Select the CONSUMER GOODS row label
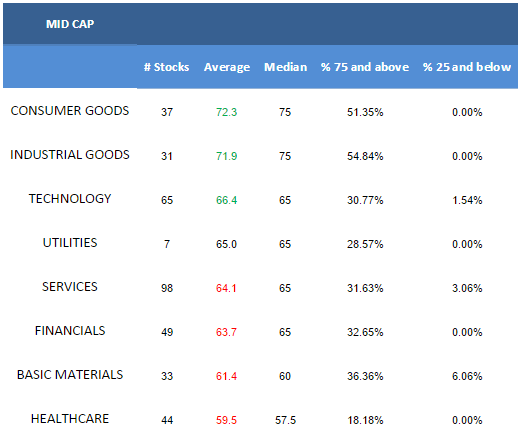The height and width of the screenshot is (444, 521). (70, 111)
